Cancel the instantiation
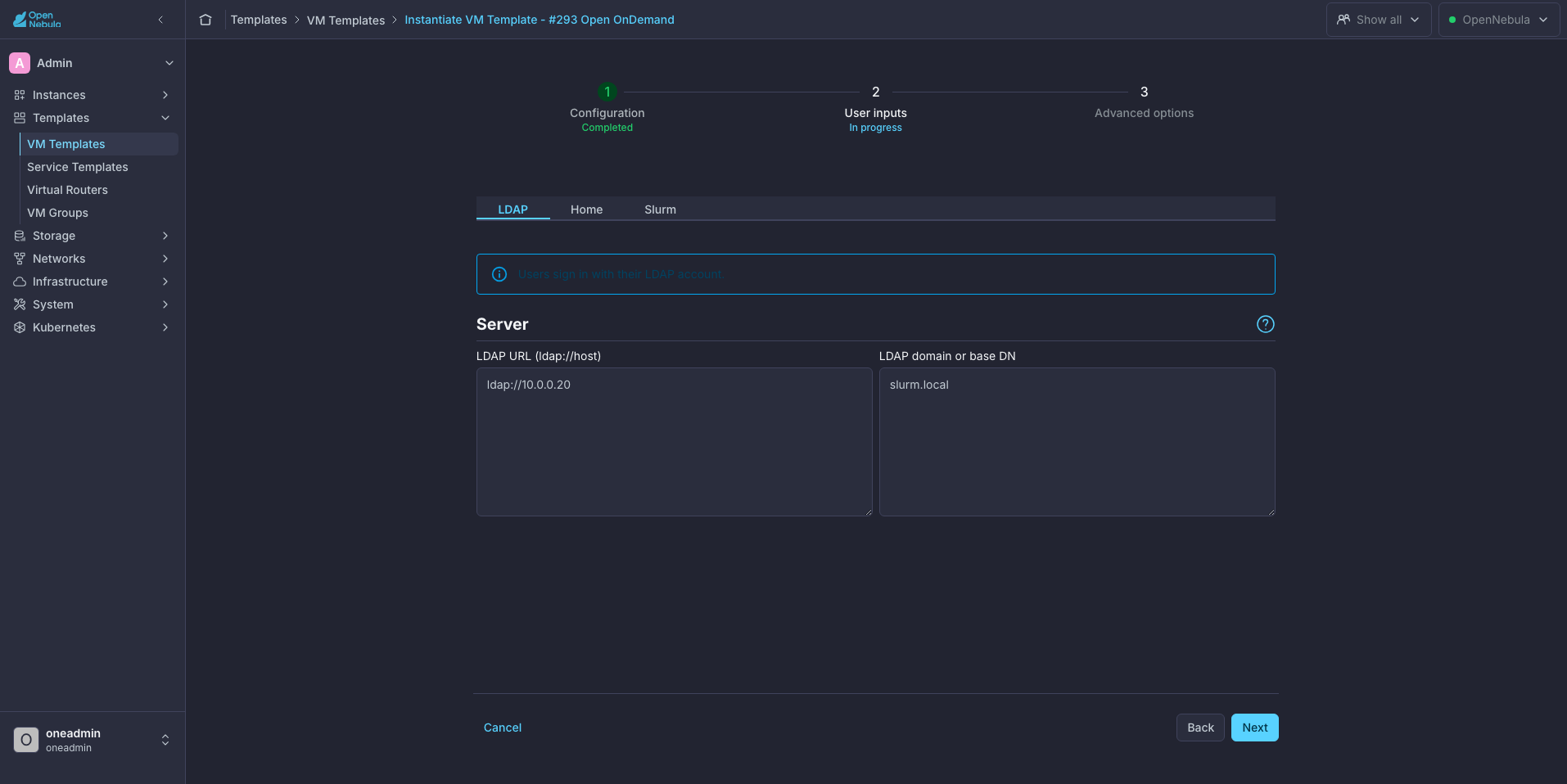Screen dimensions: 1567x784 503,728
